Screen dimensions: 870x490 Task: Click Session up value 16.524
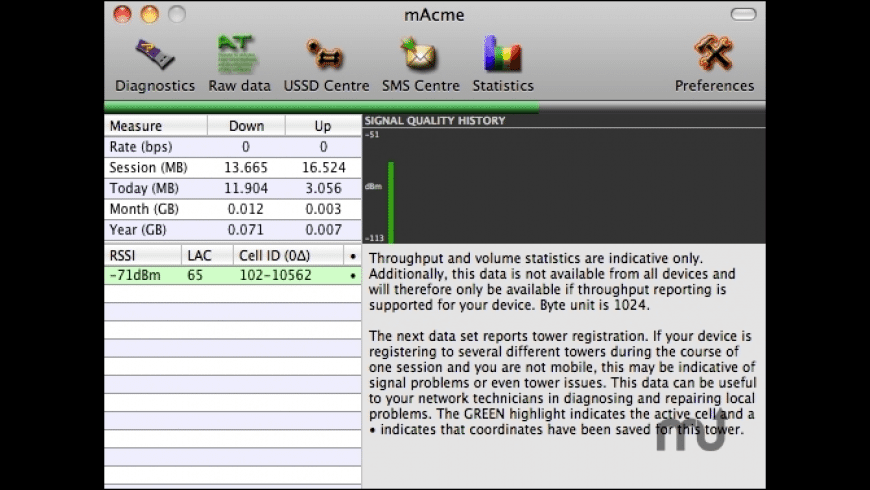coord(323,168)
